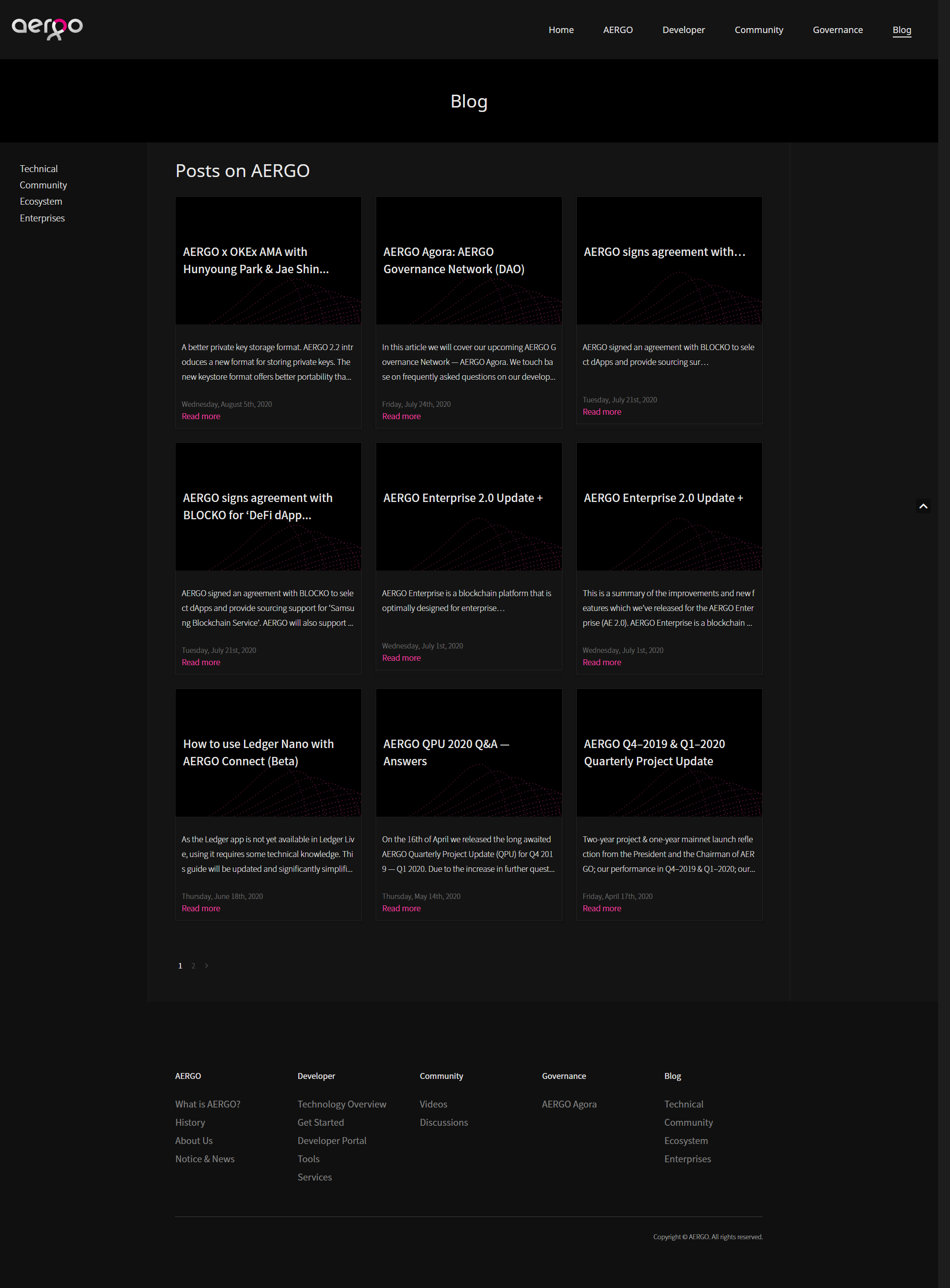Screen dimensions: 950x1288
Task: Go to next page arrow in pagination
Action: [207, 966]
